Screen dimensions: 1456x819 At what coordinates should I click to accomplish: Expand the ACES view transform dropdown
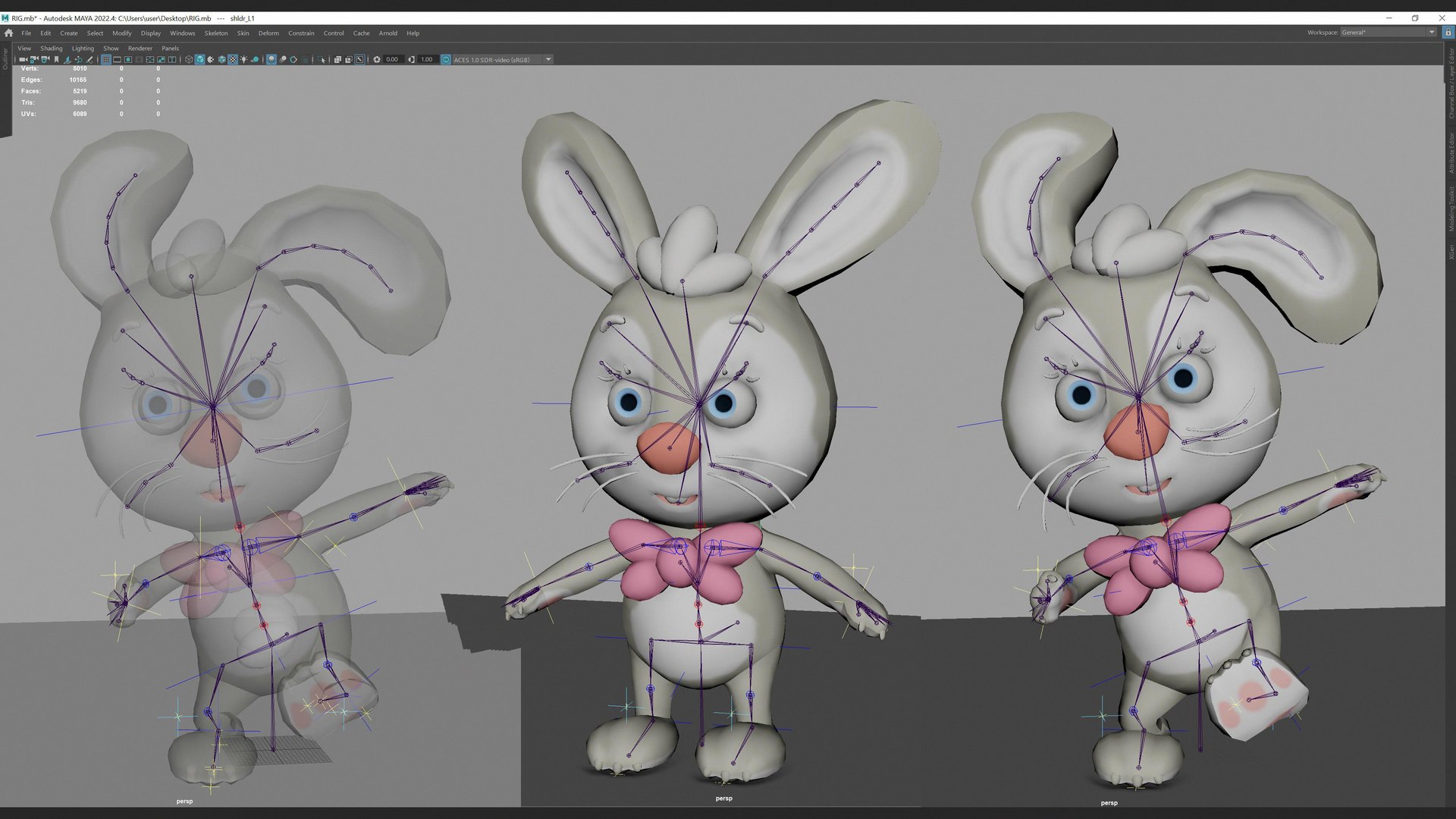pyautogui.click(x=548, y=59)
